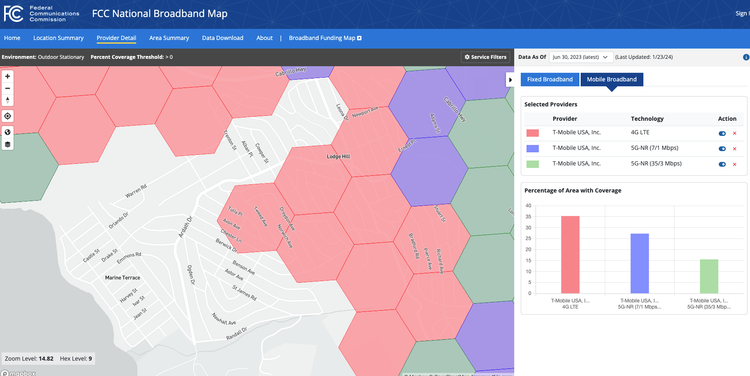Click 'Hex Level: 9' readout

[x=76, y=358]
